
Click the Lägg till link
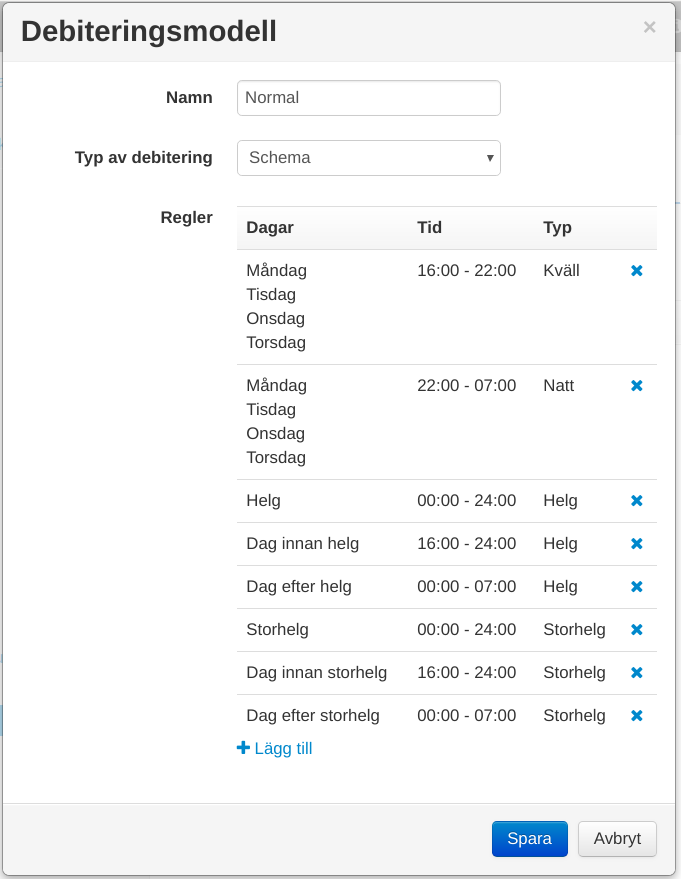click(x=275, y=748)
